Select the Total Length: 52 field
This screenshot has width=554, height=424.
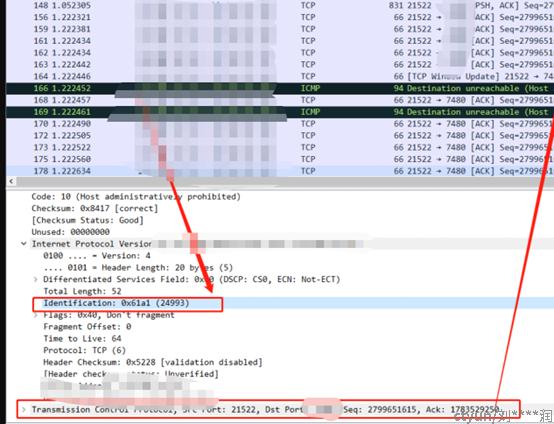pos(82,292)
